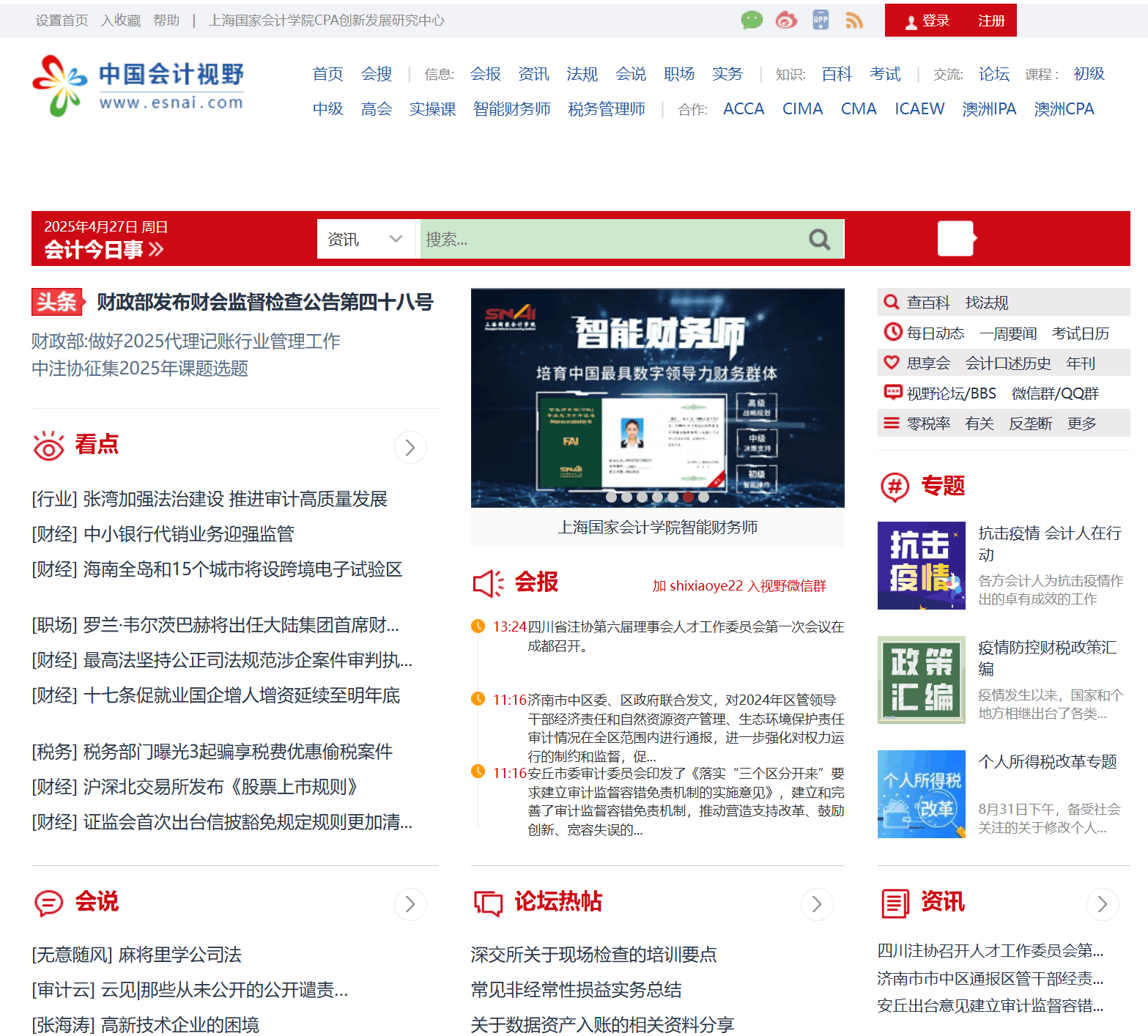This screenshot has height=1036, width=1148.
Task: Click the 专题 hashtag icon
Action: tap(895, 486)
